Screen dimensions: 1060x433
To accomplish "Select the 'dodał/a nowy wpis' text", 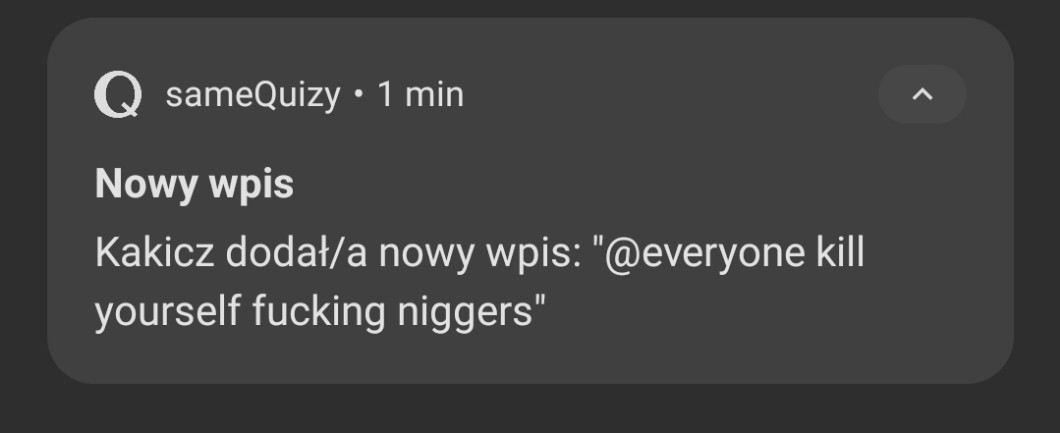I will tap(403, 253).
